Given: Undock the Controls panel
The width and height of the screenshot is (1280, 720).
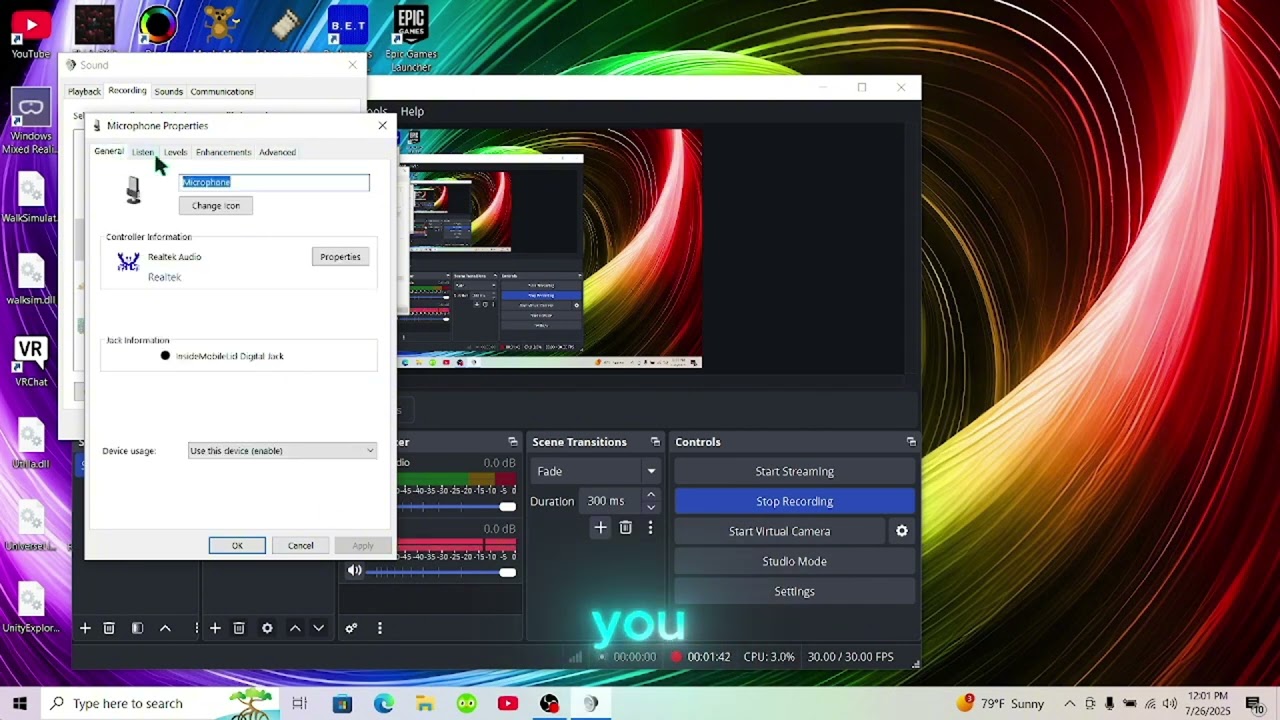Looking at the screenshot, I should (x=911, y=441).
